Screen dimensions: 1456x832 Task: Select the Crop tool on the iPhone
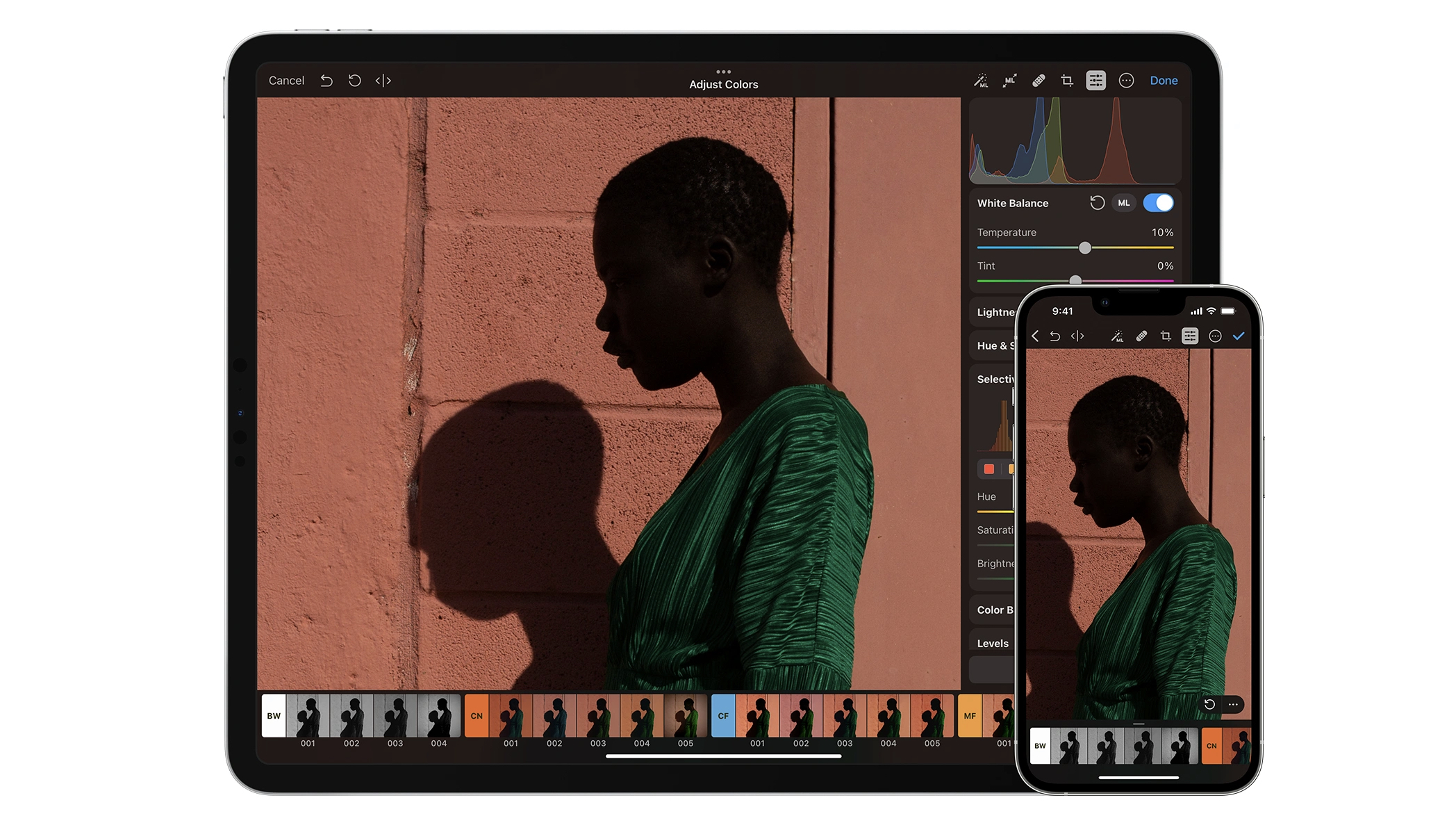pyautogui.click(x=1166, y=336)
